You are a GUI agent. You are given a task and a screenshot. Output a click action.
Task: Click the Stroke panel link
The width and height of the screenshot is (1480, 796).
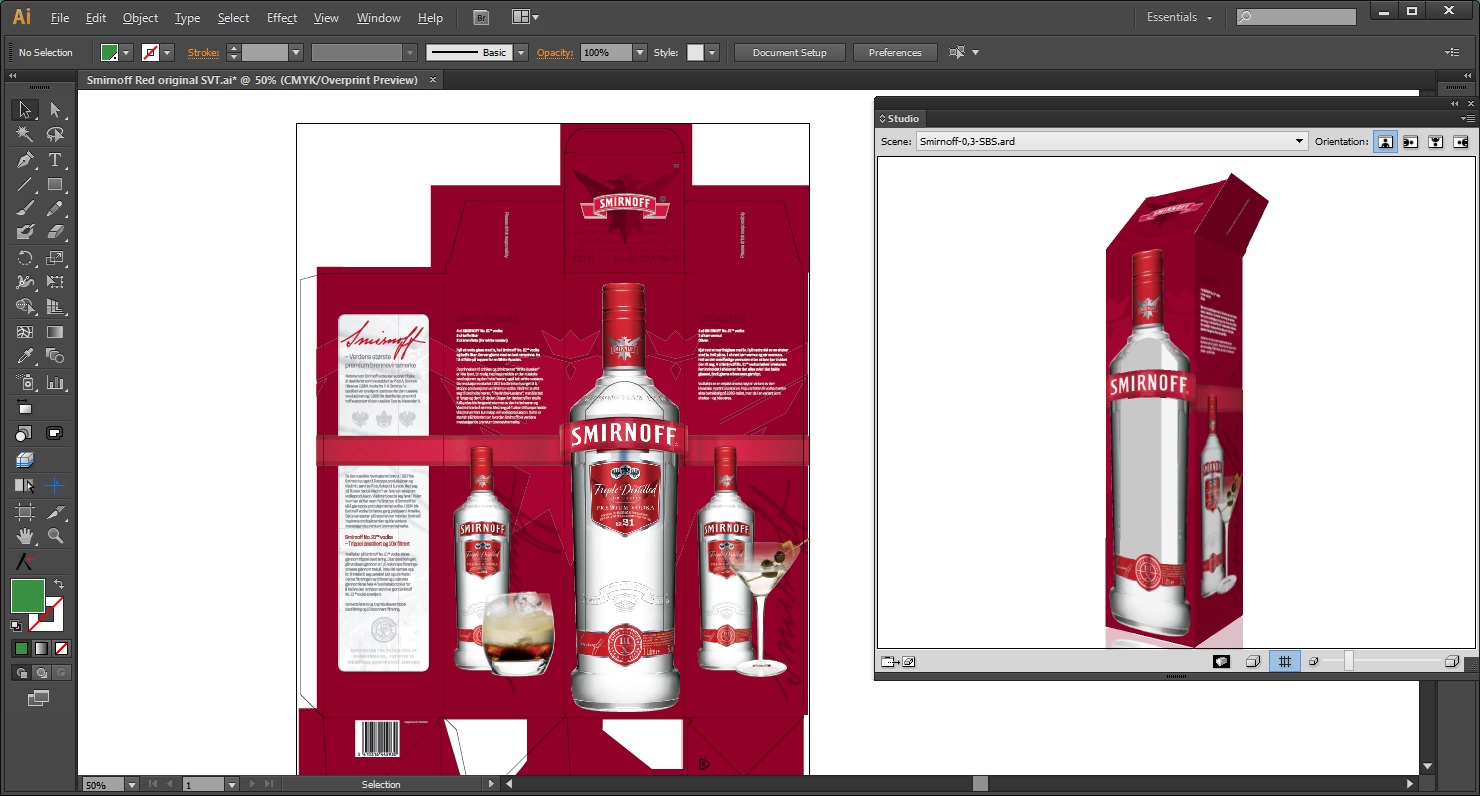203,53
